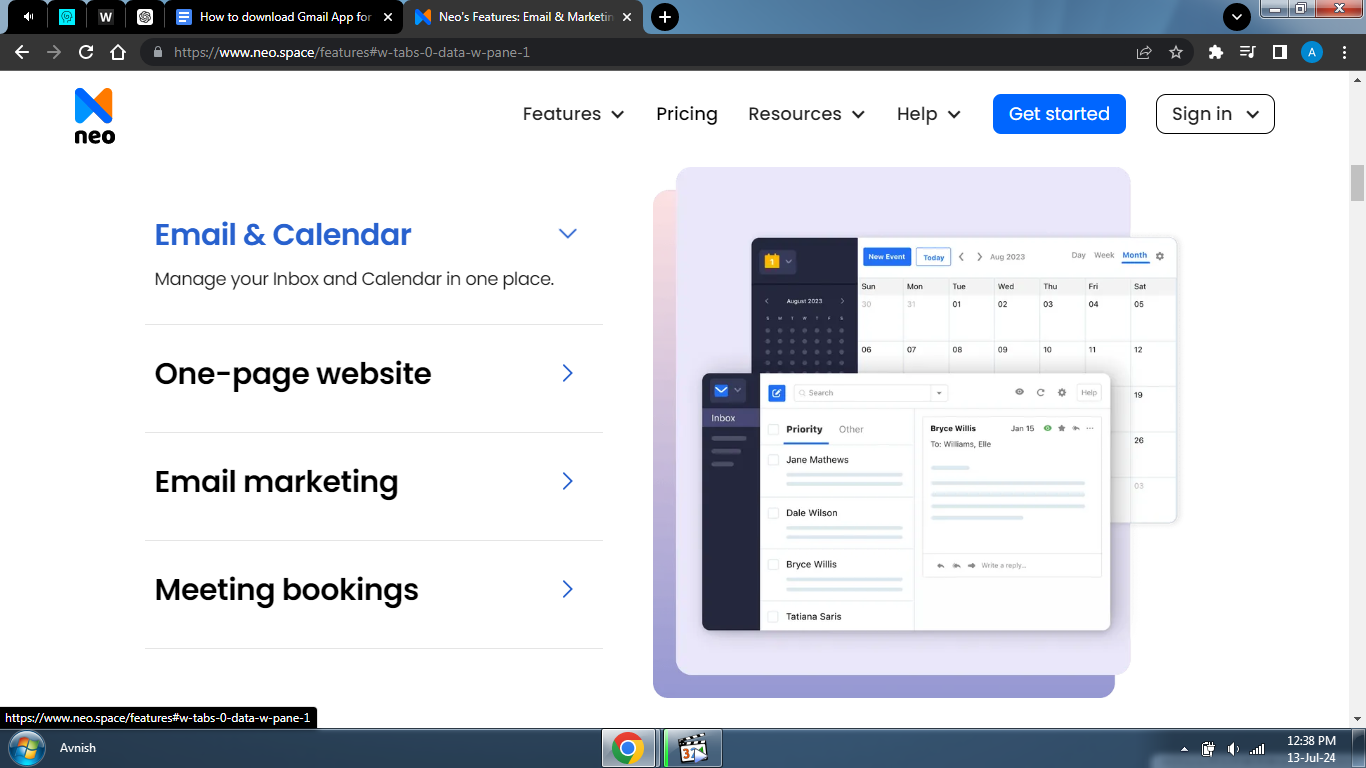The height and width of the screenshot is (768, 1366).
Task: Reload the current page
Action: coord(86,52)
